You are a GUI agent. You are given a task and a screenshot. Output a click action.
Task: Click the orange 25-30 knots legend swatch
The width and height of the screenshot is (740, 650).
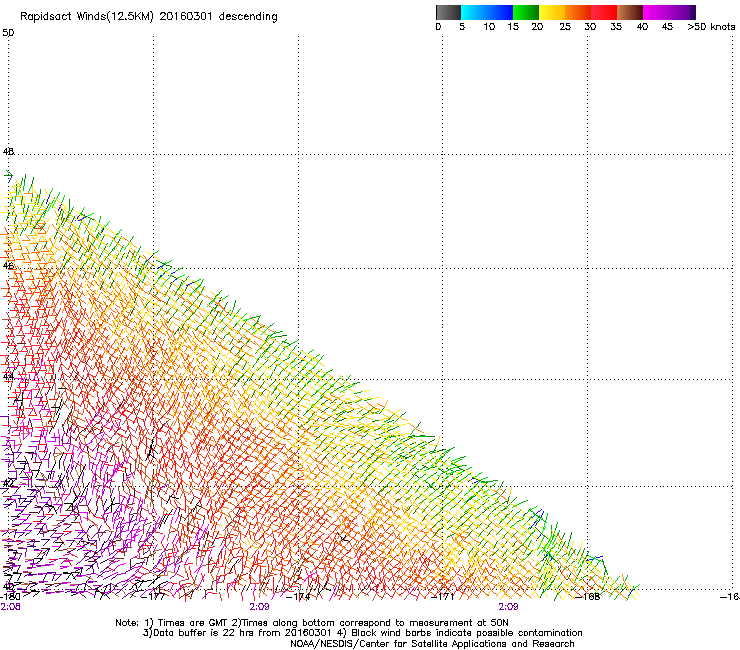click(578, 12)
